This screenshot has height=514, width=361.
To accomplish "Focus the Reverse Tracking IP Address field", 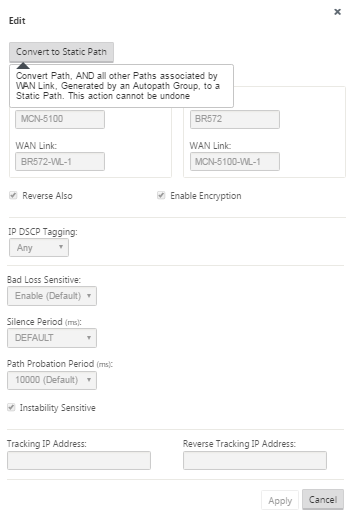I will coord(255,461).
